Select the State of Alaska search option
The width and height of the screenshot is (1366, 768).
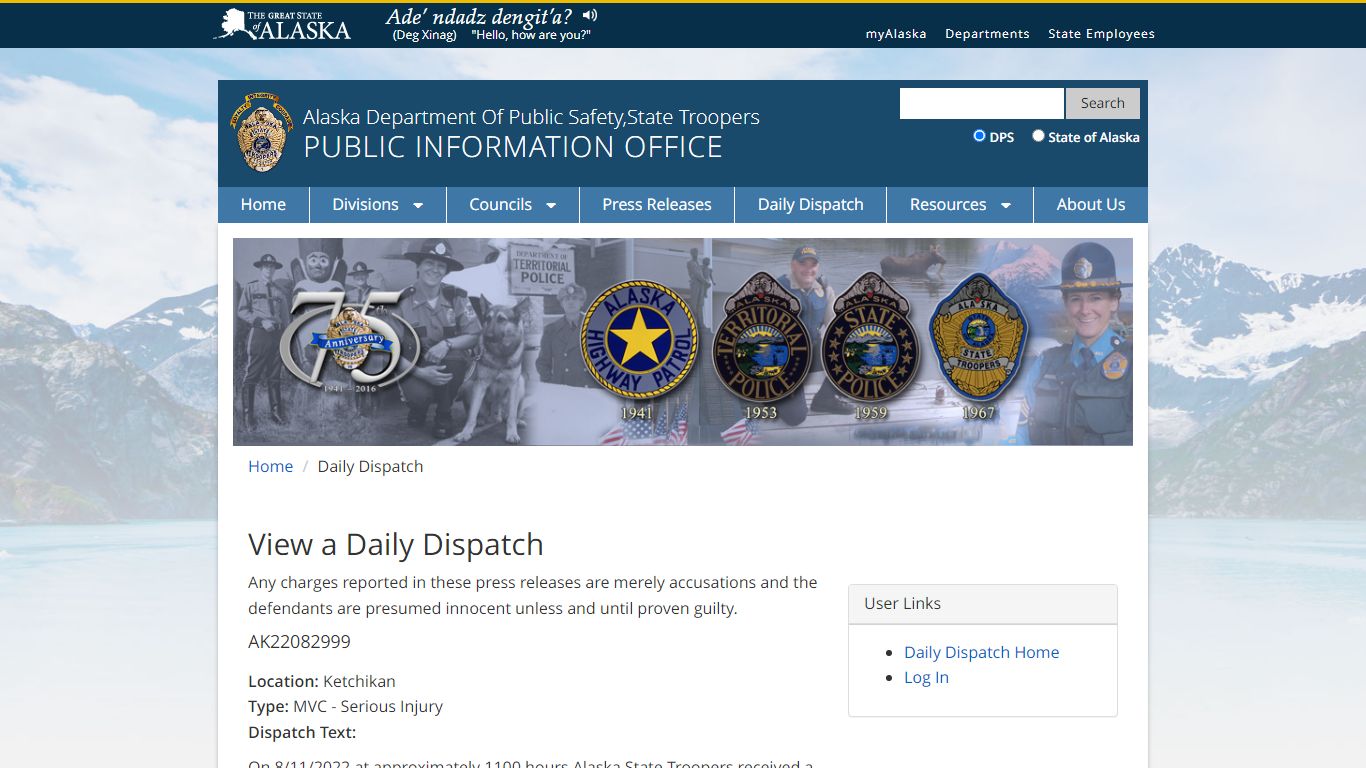click(x=1038, y=136)
